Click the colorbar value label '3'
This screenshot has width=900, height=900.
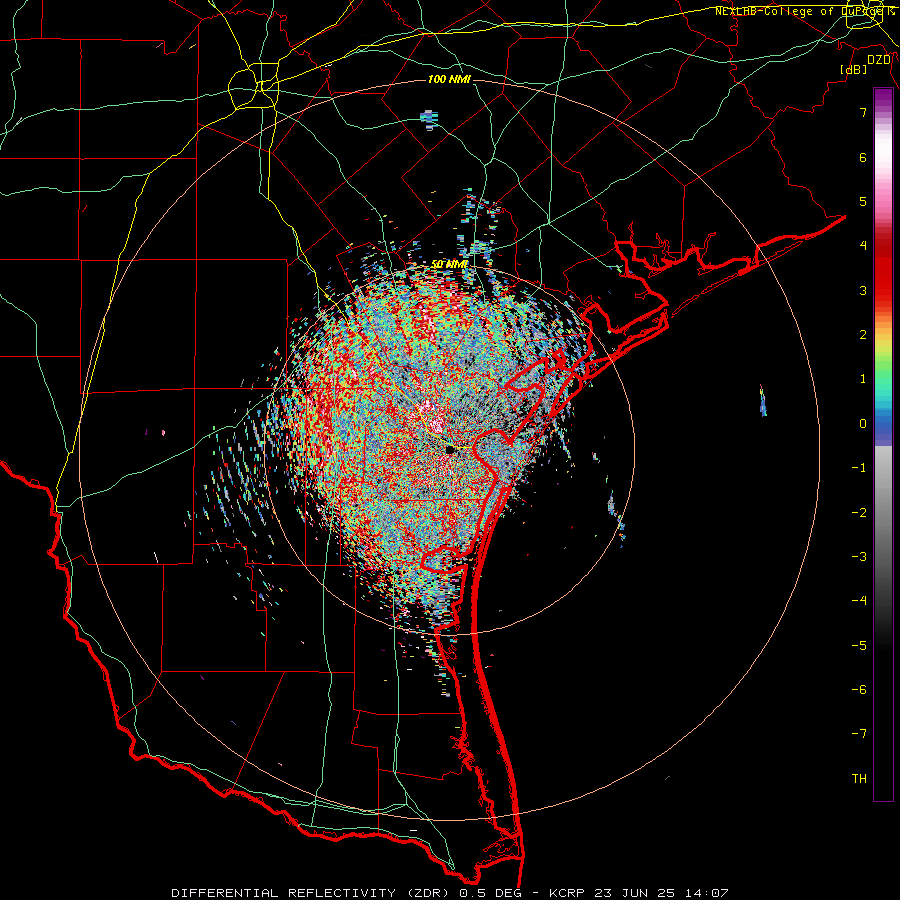863,290
